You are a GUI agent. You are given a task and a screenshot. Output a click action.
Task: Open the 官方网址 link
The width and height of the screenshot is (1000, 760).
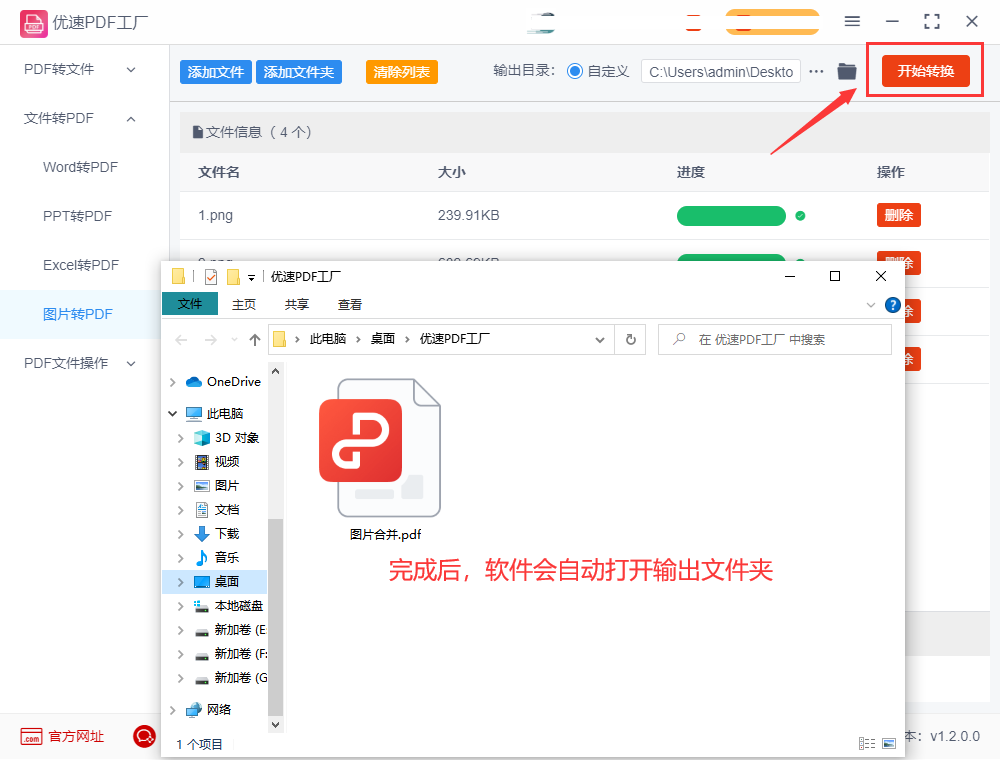point(76,736)
